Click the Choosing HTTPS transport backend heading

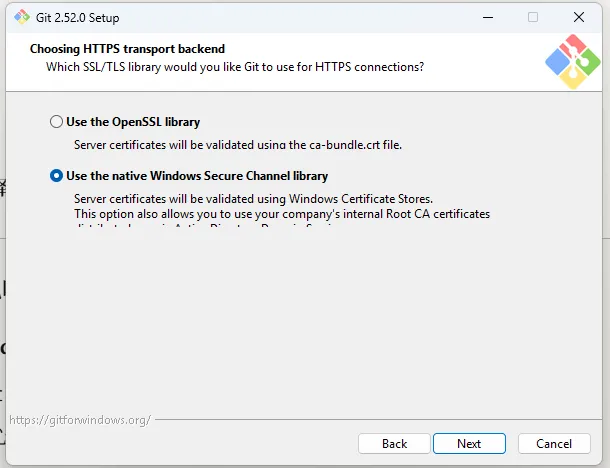(x=127, y=49)
